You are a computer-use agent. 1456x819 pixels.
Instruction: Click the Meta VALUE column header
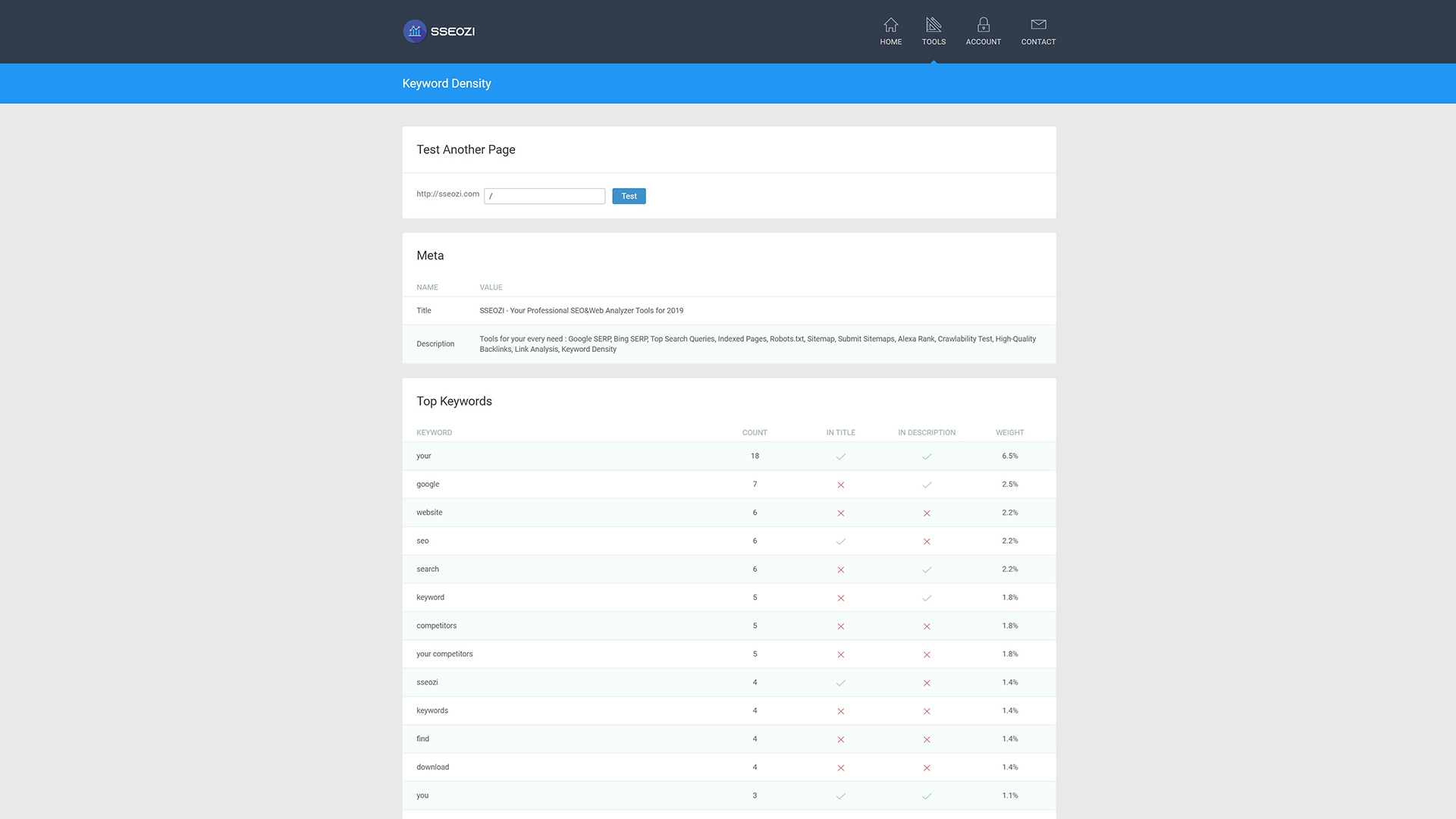tap(491, 287)
